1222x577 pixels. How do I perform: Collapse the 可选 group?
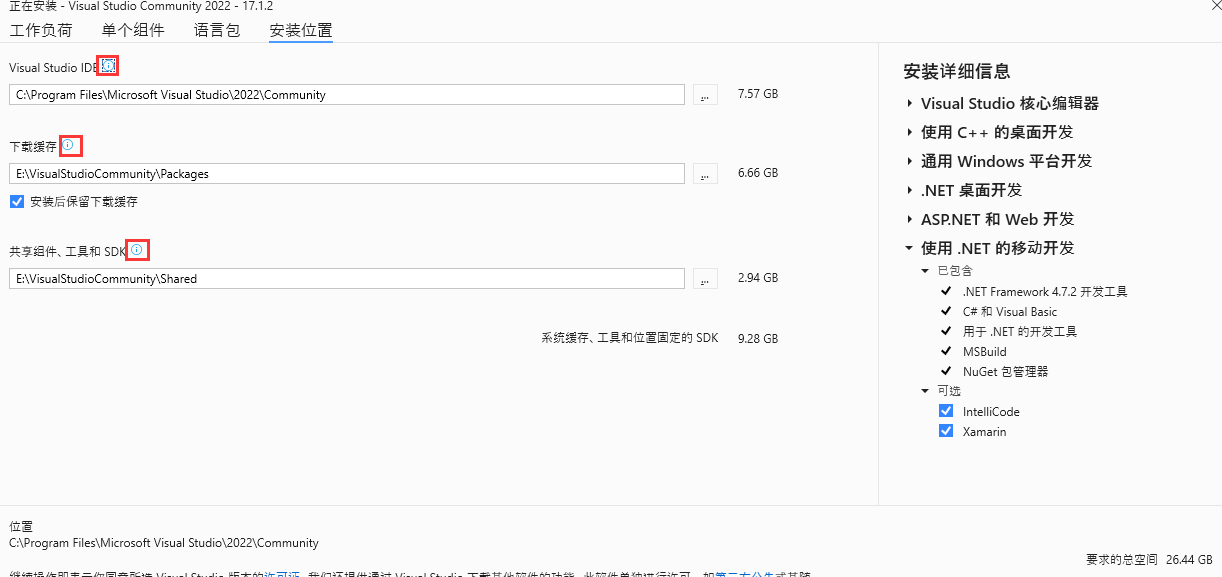point(925,391)
